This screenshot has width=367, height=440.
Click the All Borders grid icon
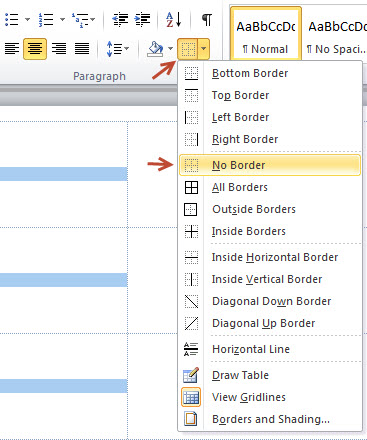191,187
